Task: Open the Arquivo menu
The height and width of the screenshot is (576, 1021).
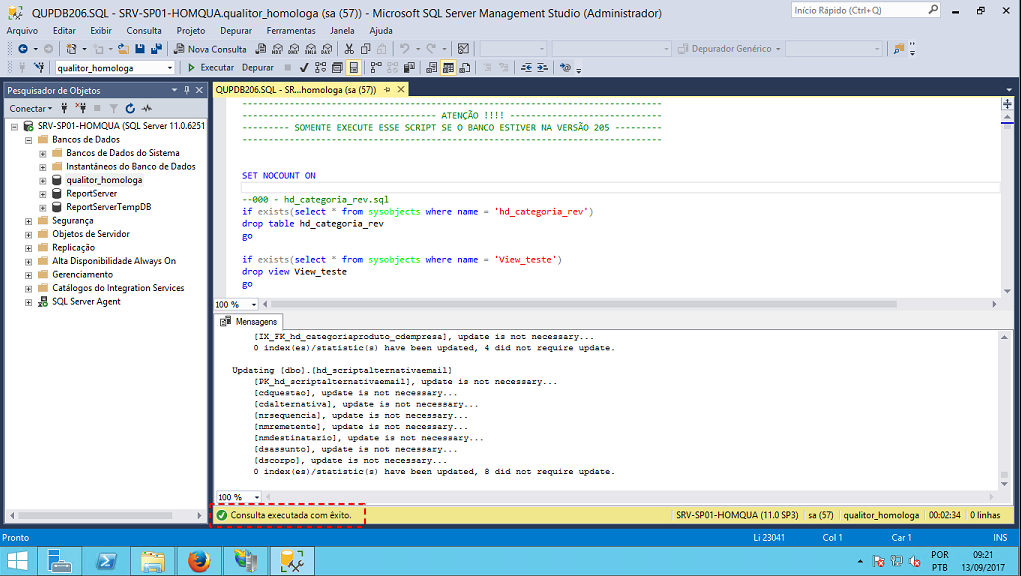Action: pos(22,31)
